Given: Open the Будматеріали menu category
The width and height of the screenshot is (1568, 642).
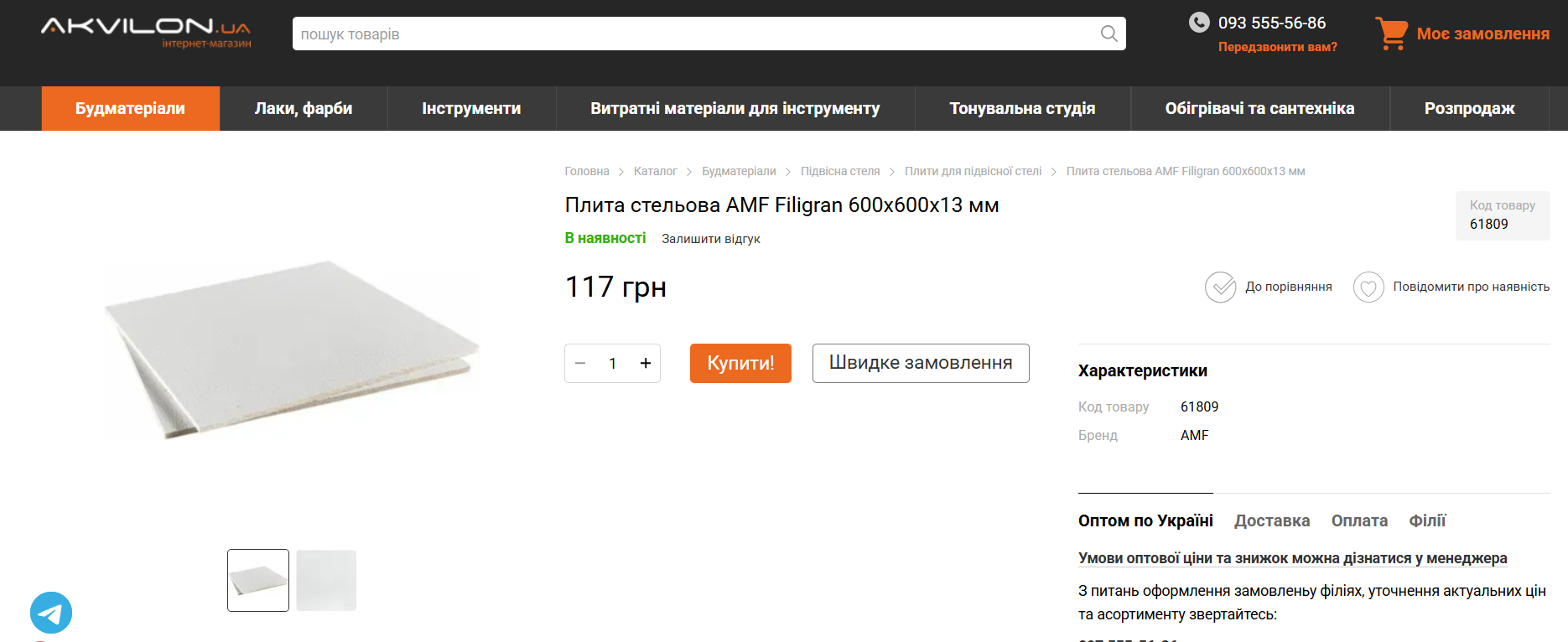Looking at the screenshot, I should click(130, 109).
